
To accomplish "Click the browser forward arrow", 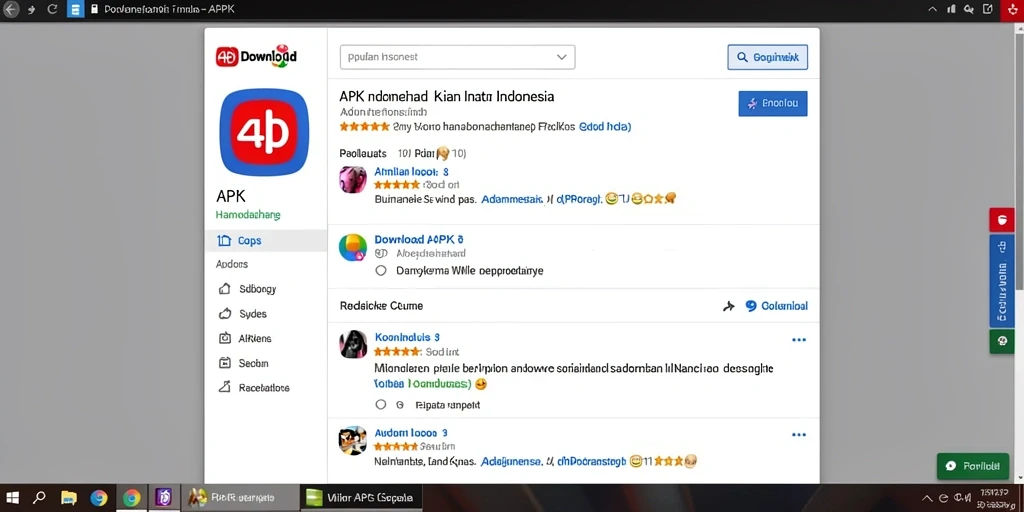I will [31, 10].
